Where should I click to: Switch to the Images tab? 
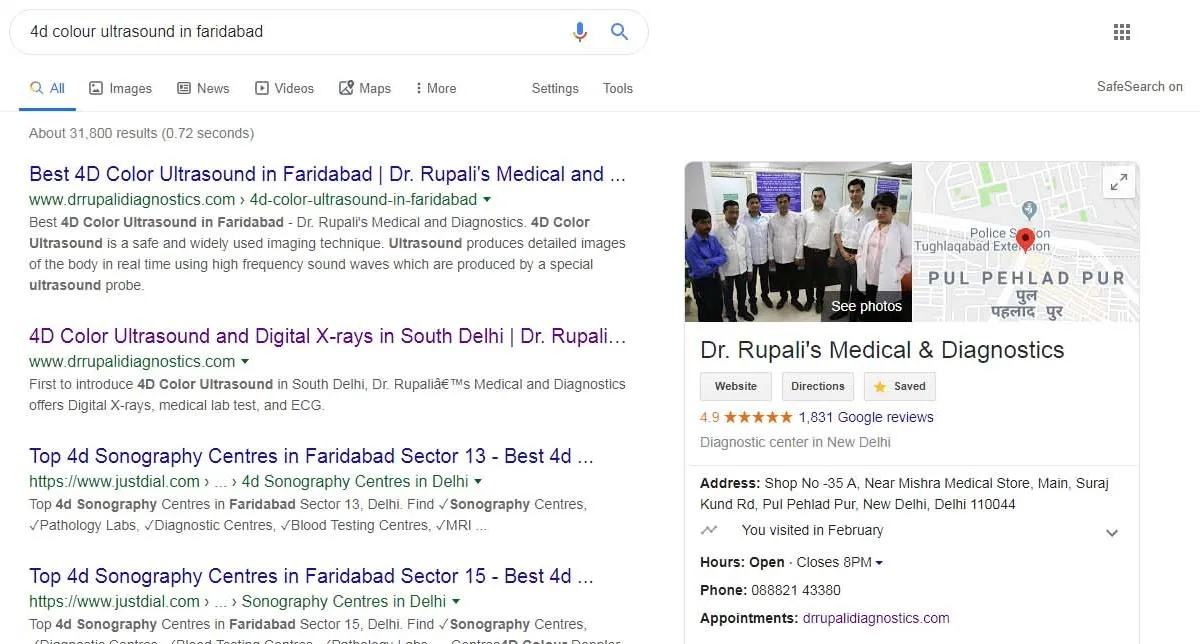[x=120, y=88]
